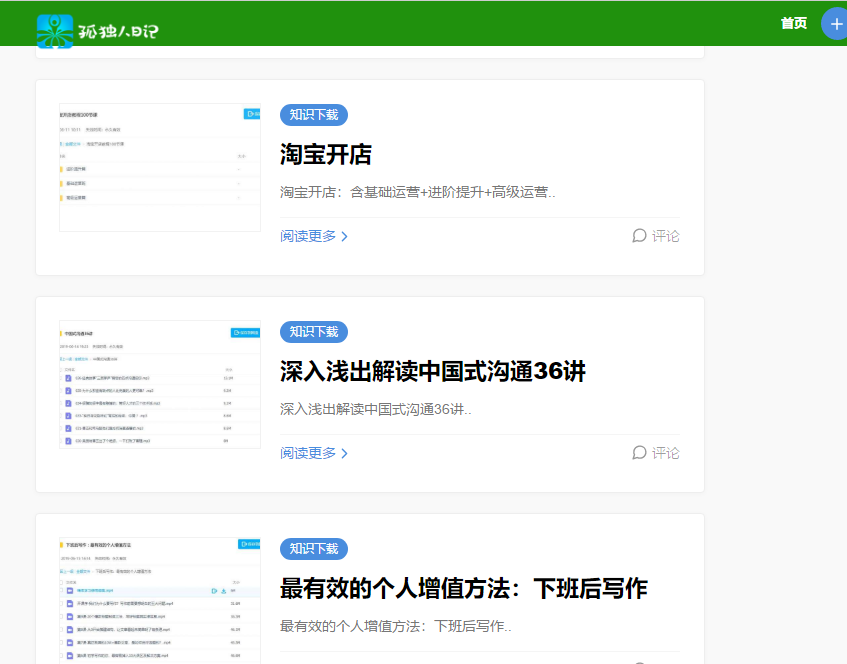847x664 pixels.
Task: Expand 阅读更多 chevron under 淘宝开店
Action: [344, 235]
